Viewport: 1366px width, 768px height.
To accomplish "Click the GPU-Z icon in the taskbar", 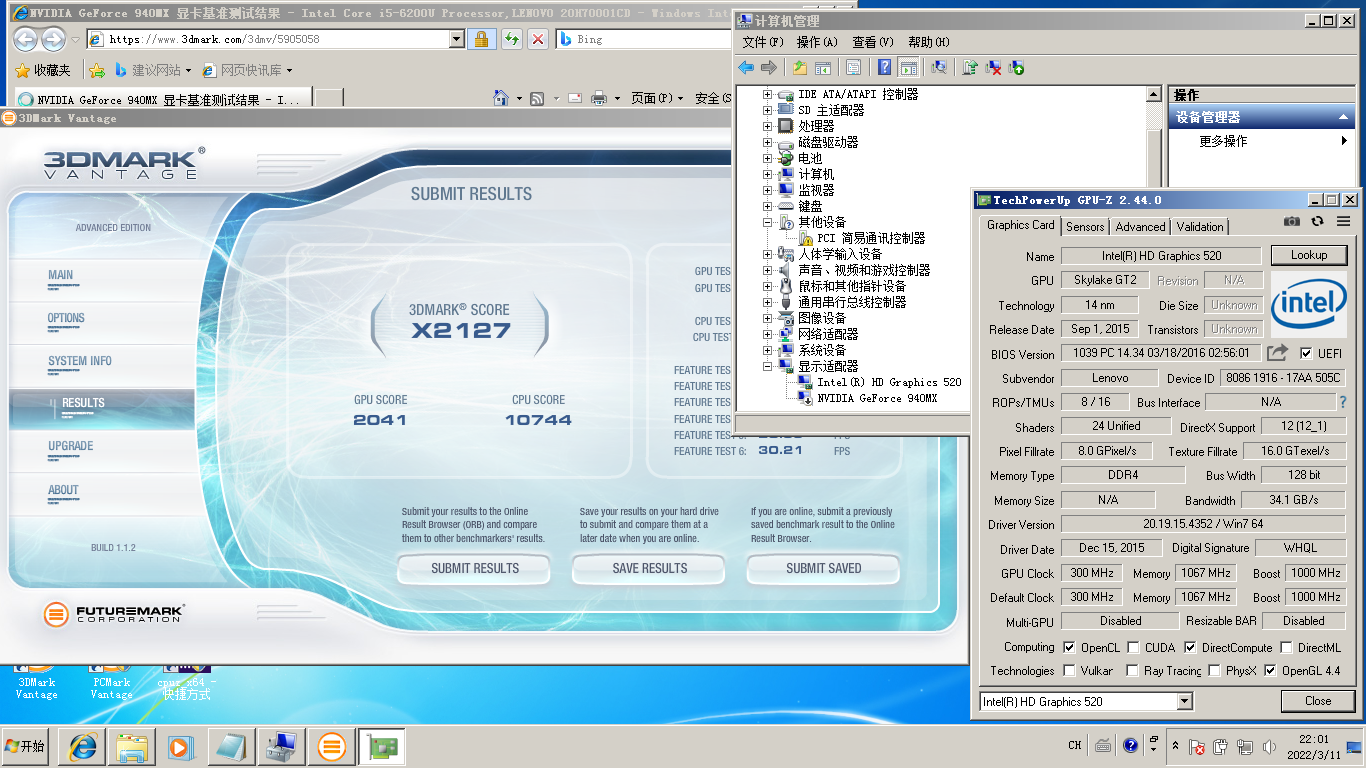I will click(382, 746).
